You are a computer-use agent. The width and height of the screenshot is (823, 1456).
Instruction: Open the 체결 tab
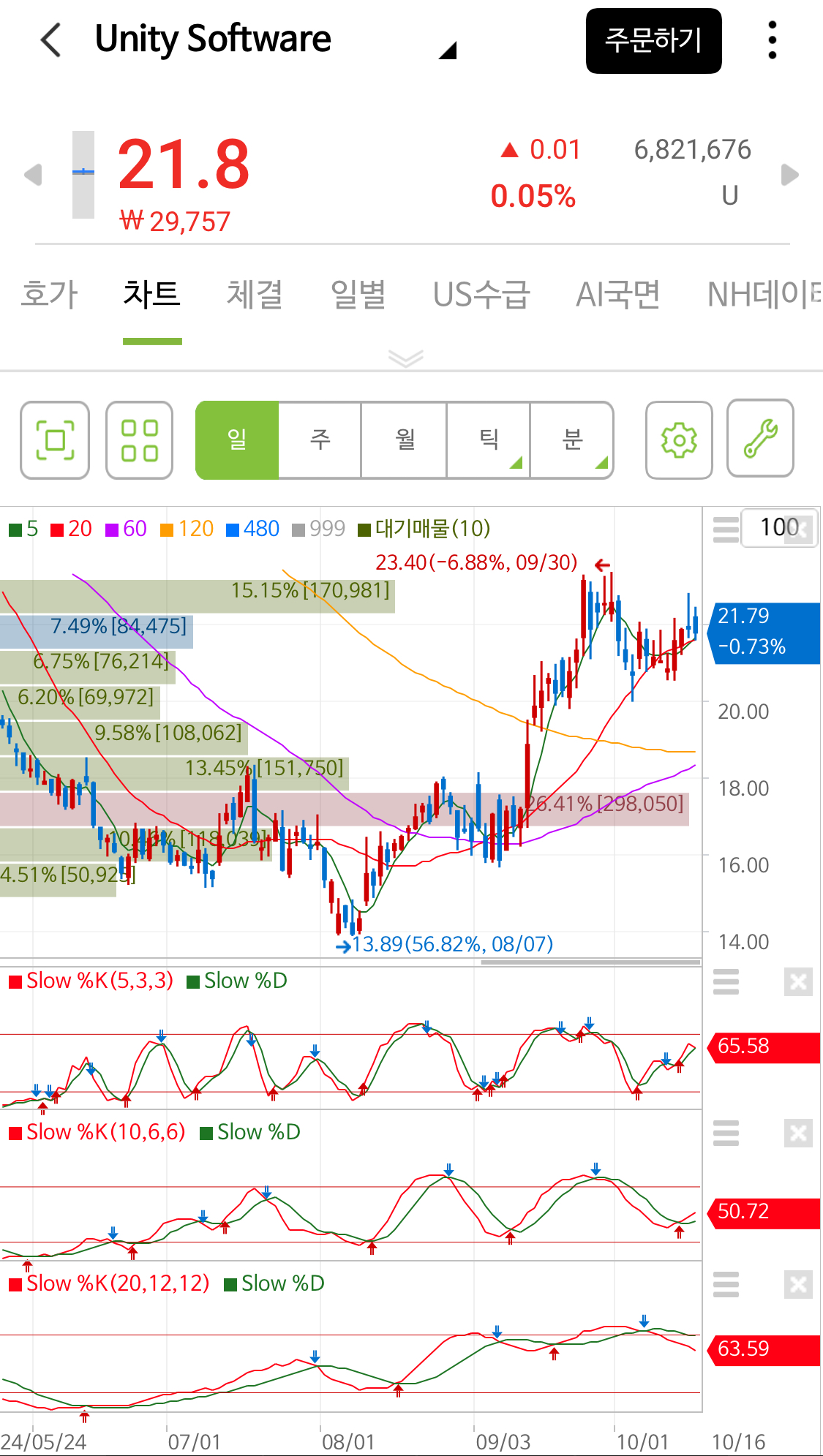255,295
